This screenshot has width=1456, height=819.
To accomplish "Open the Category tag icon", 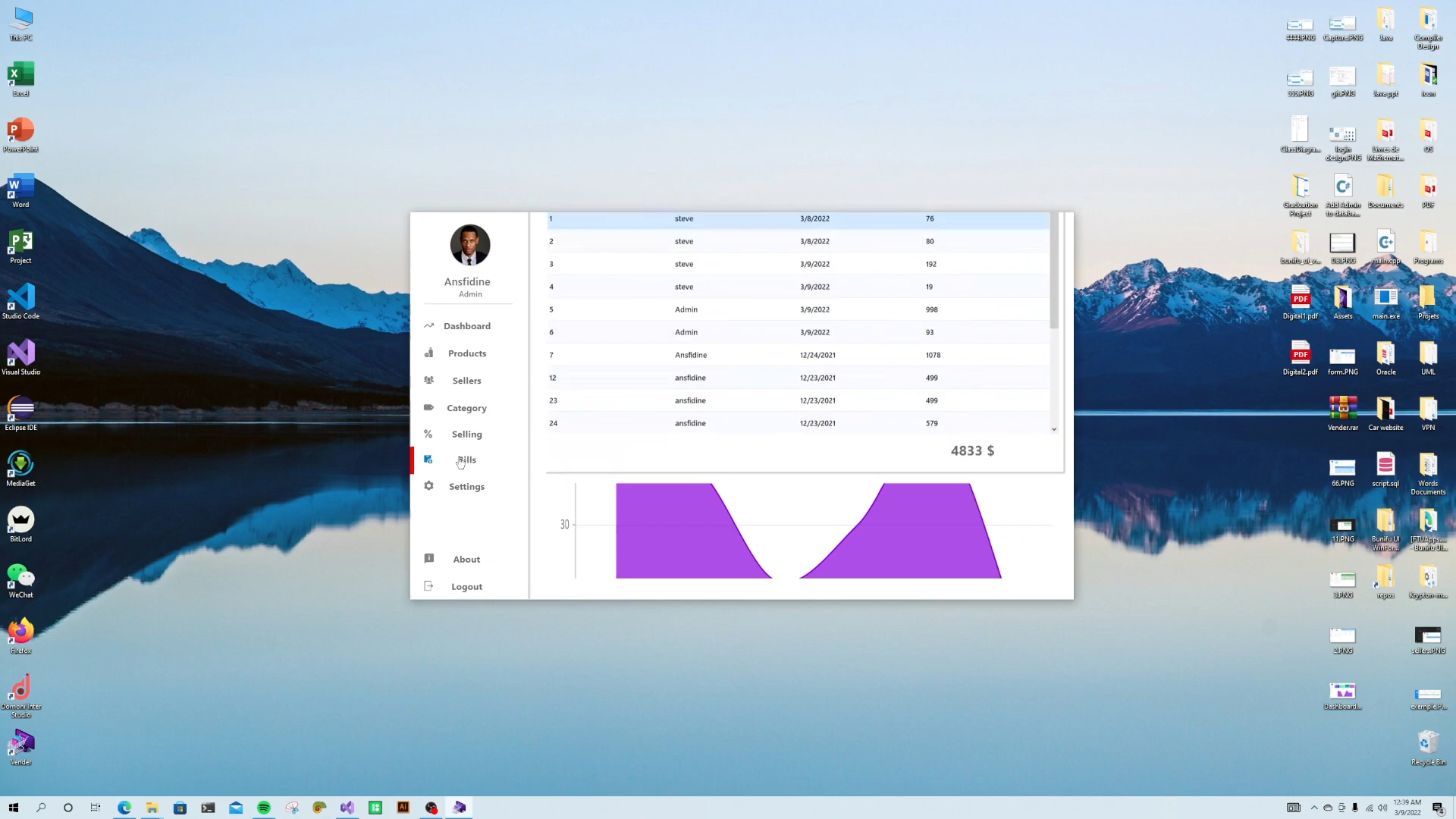I will 429,407.
